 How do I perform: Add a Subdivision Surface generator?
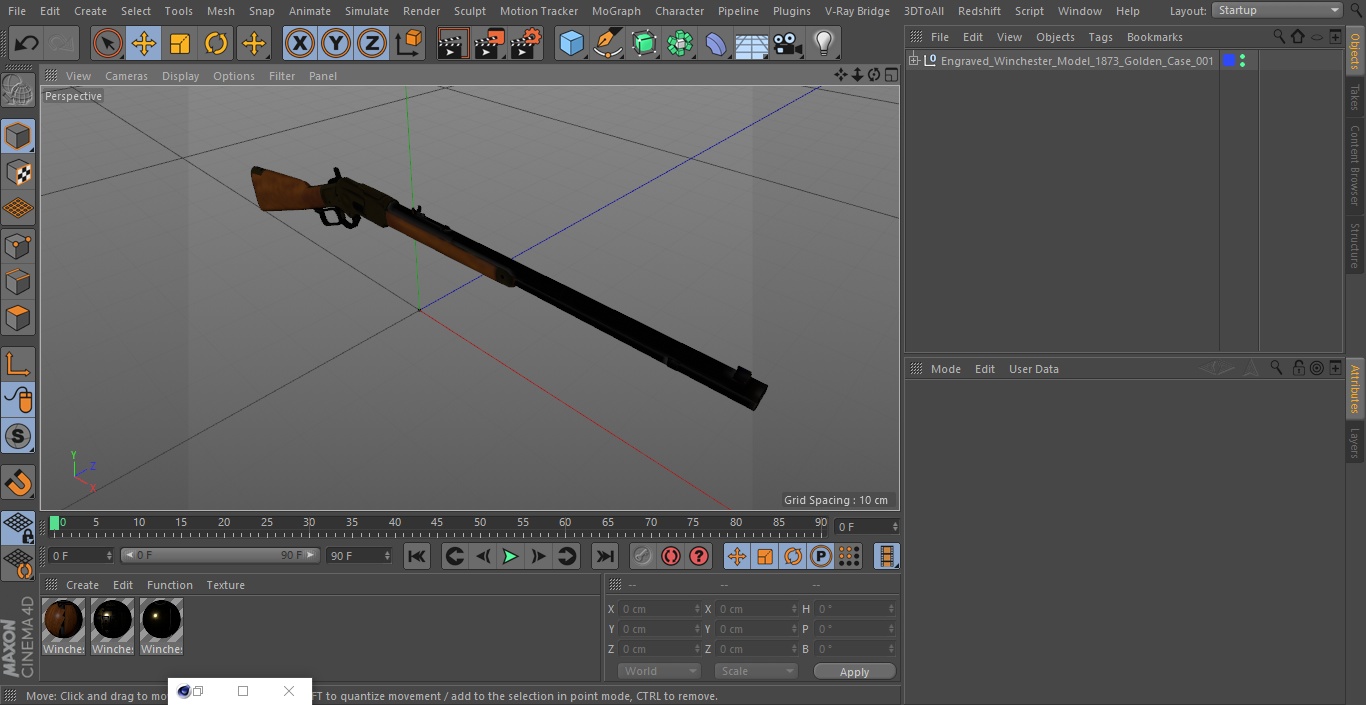[x=644, y=43]
